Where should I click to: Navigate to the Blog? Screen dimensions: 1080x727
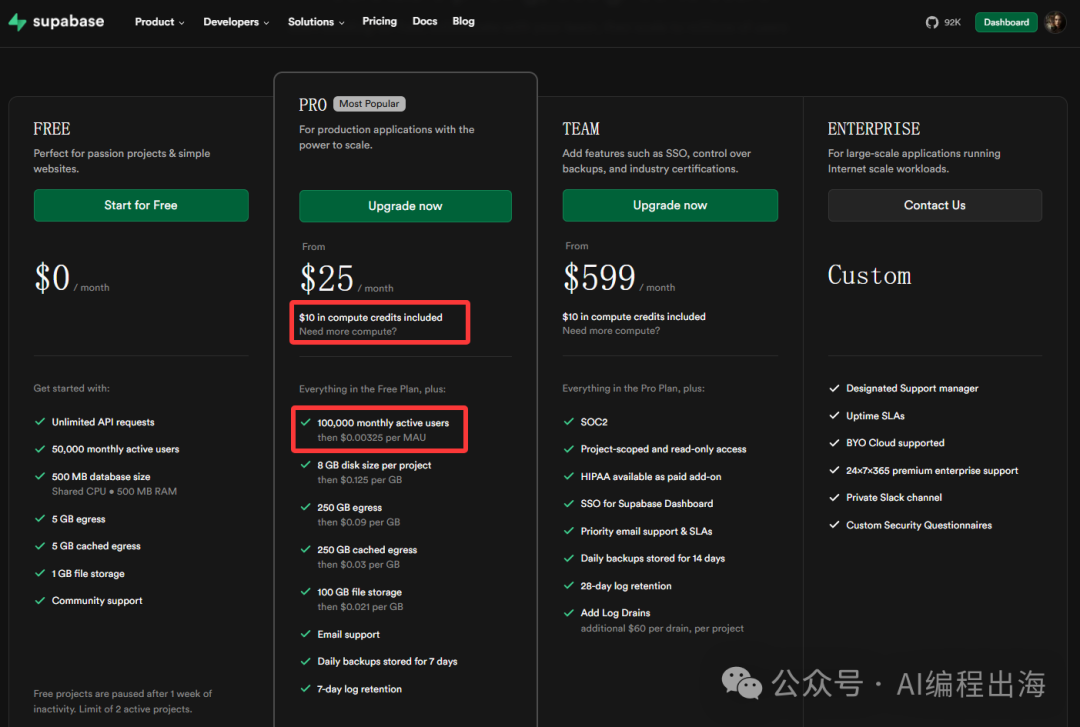pyautogui.click(x=463, y=21)
